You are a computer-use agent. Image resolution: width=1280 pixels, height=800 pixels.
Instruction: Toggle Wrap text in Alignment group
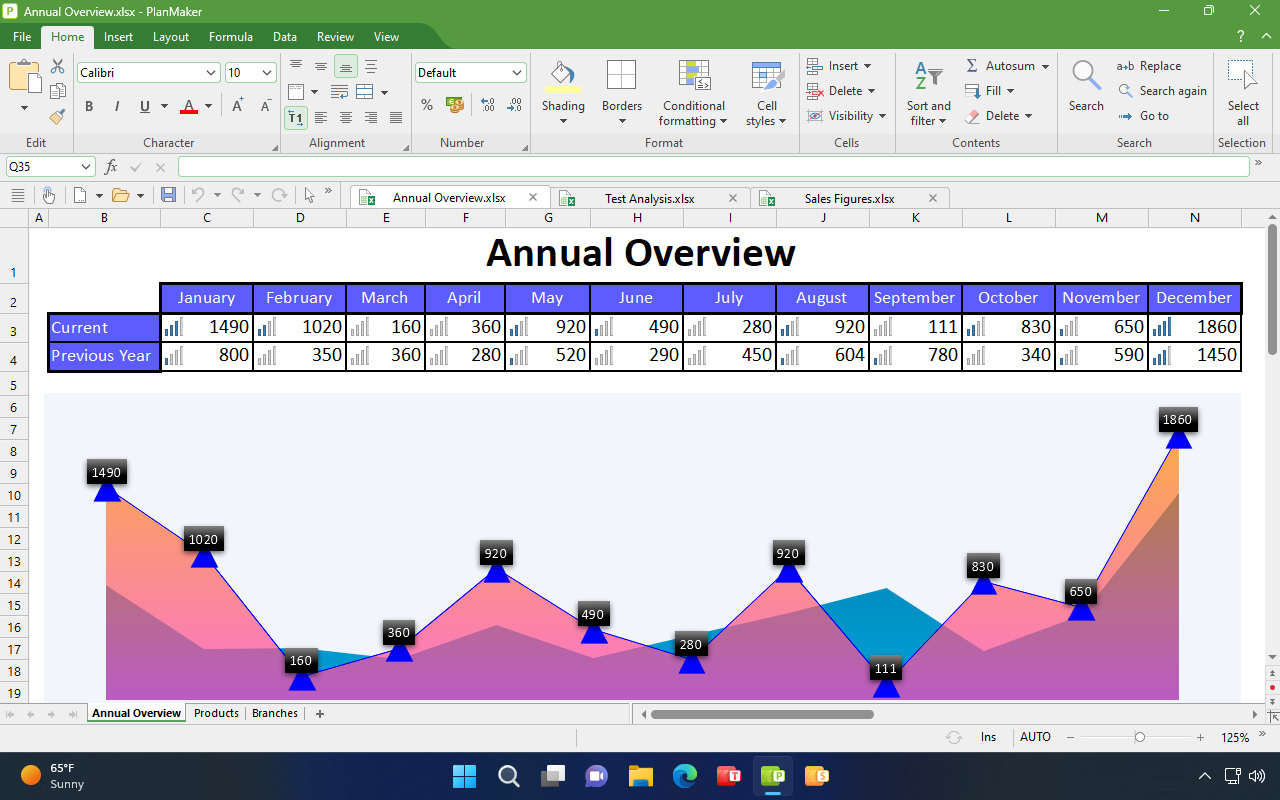click(339, 92)
